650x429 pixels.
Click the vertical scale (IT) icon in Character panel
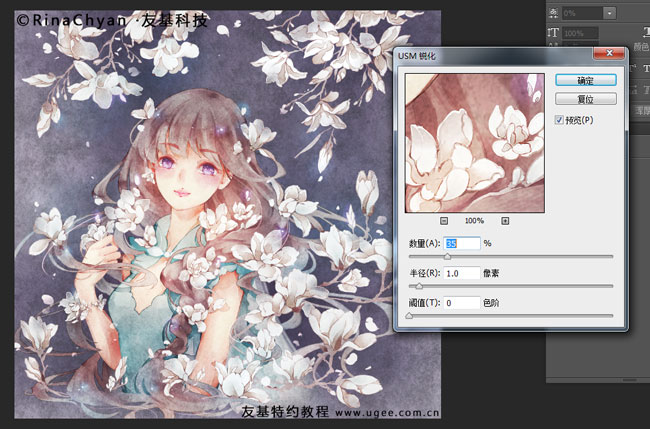553,33
